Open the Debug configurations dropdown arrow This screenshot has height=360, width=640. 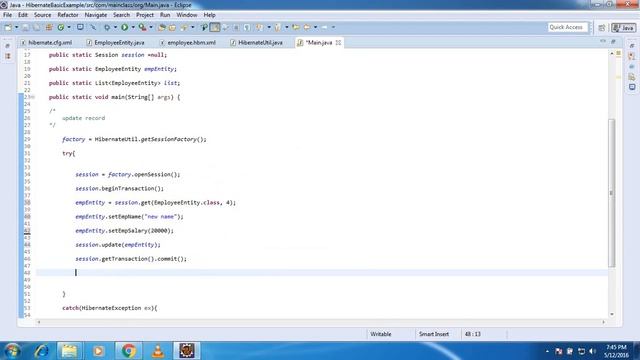click(115, 27)
